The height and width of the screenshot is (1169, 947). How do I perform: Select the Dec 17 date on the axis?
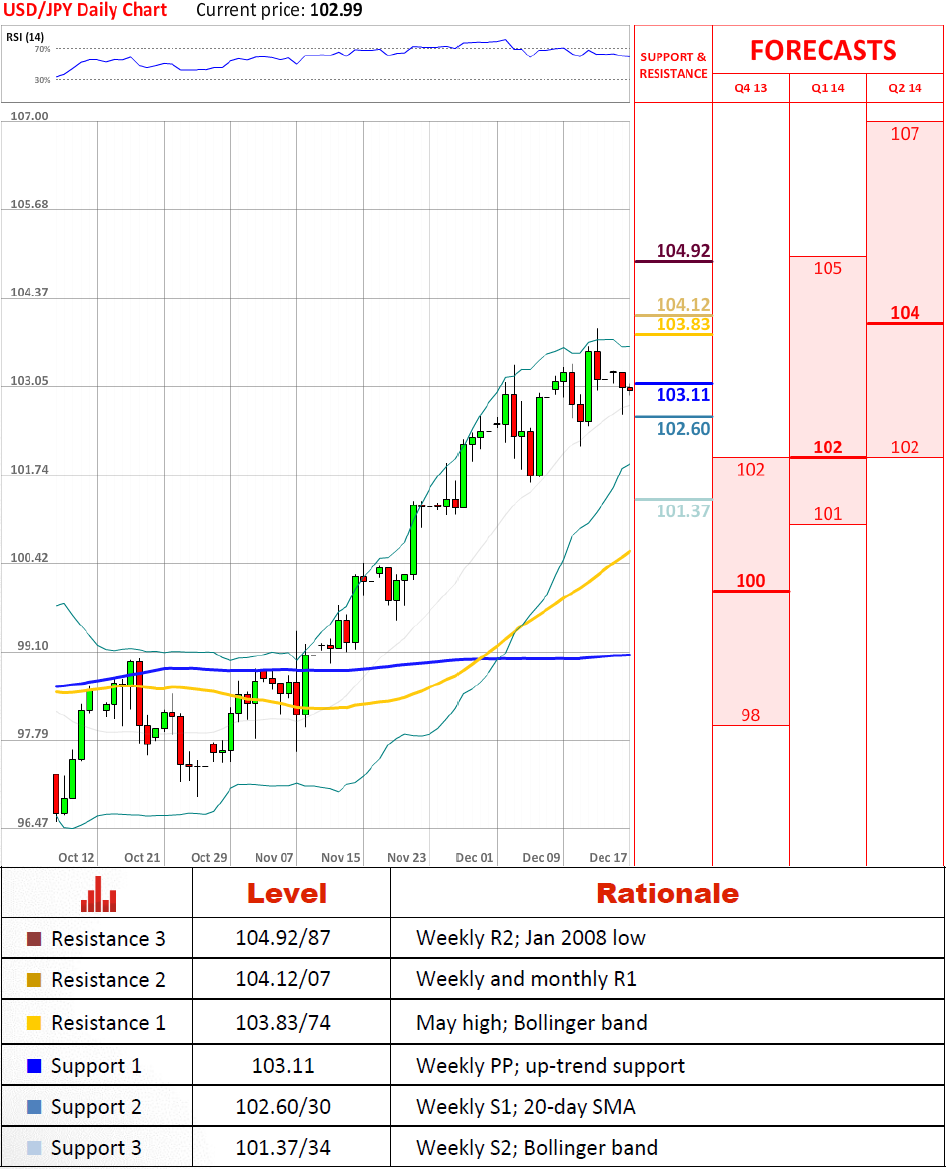tap(608, 857)
